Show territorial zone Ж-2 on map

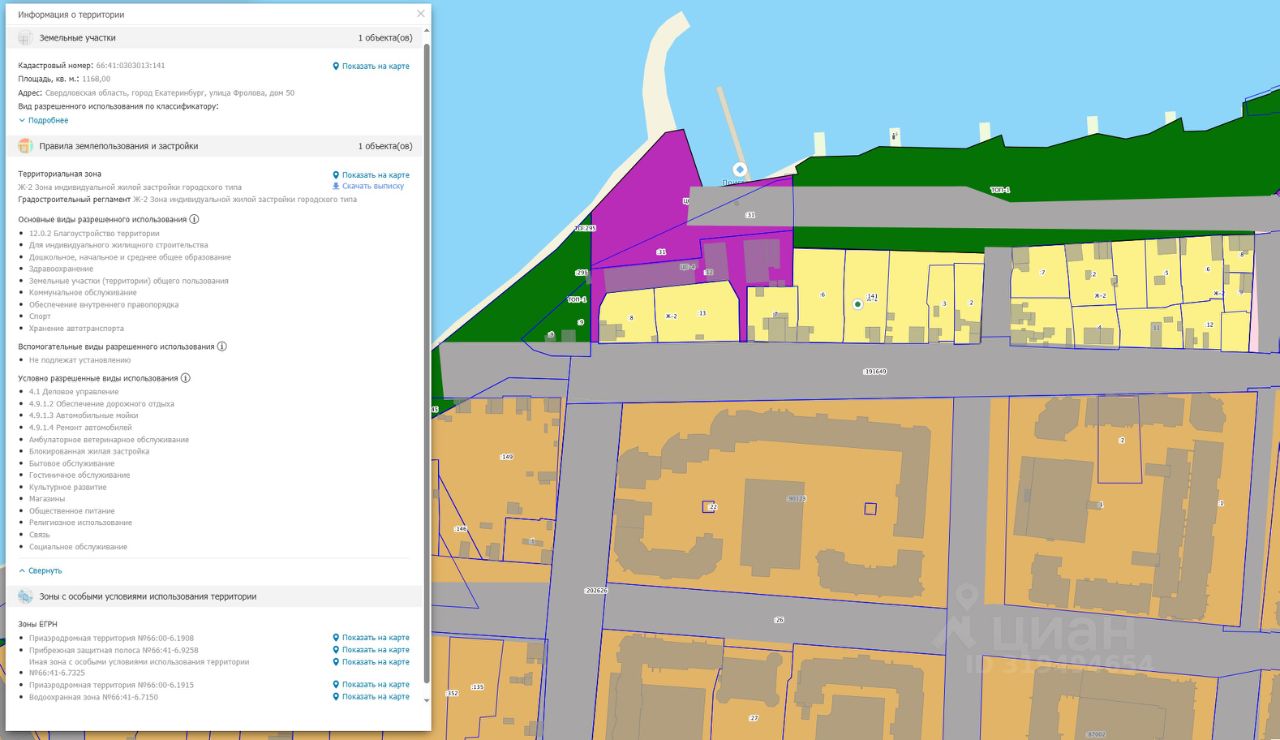click(371, 175)
